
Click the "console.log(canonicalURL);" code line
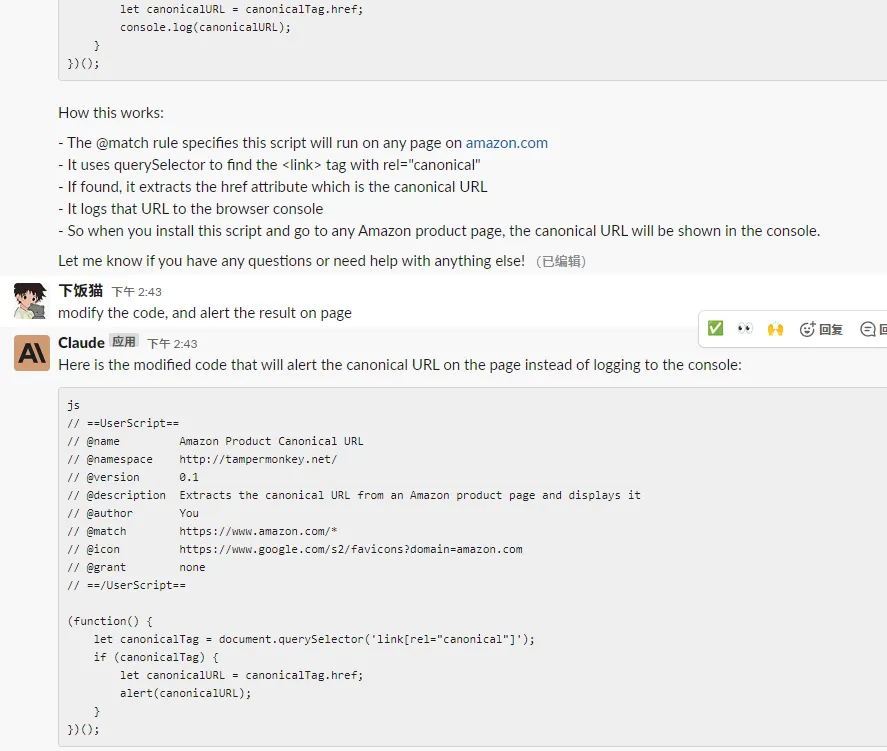point(205,27)
